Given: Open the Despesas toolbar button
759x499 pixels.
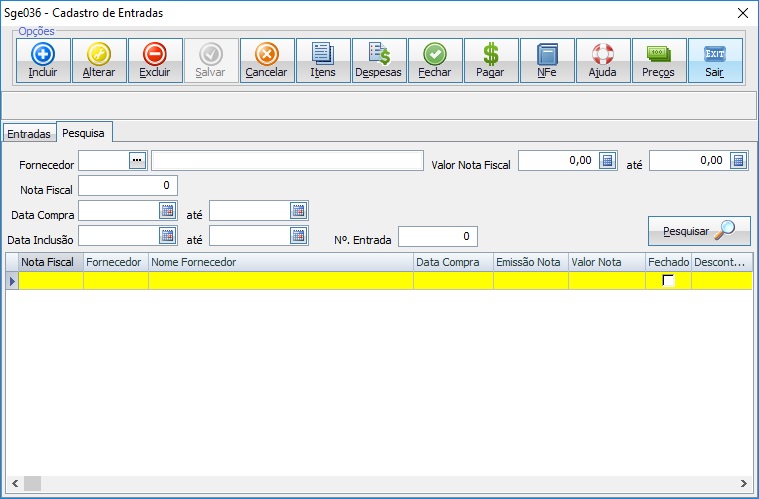Looking at the screenshot, I should point(379,60).
